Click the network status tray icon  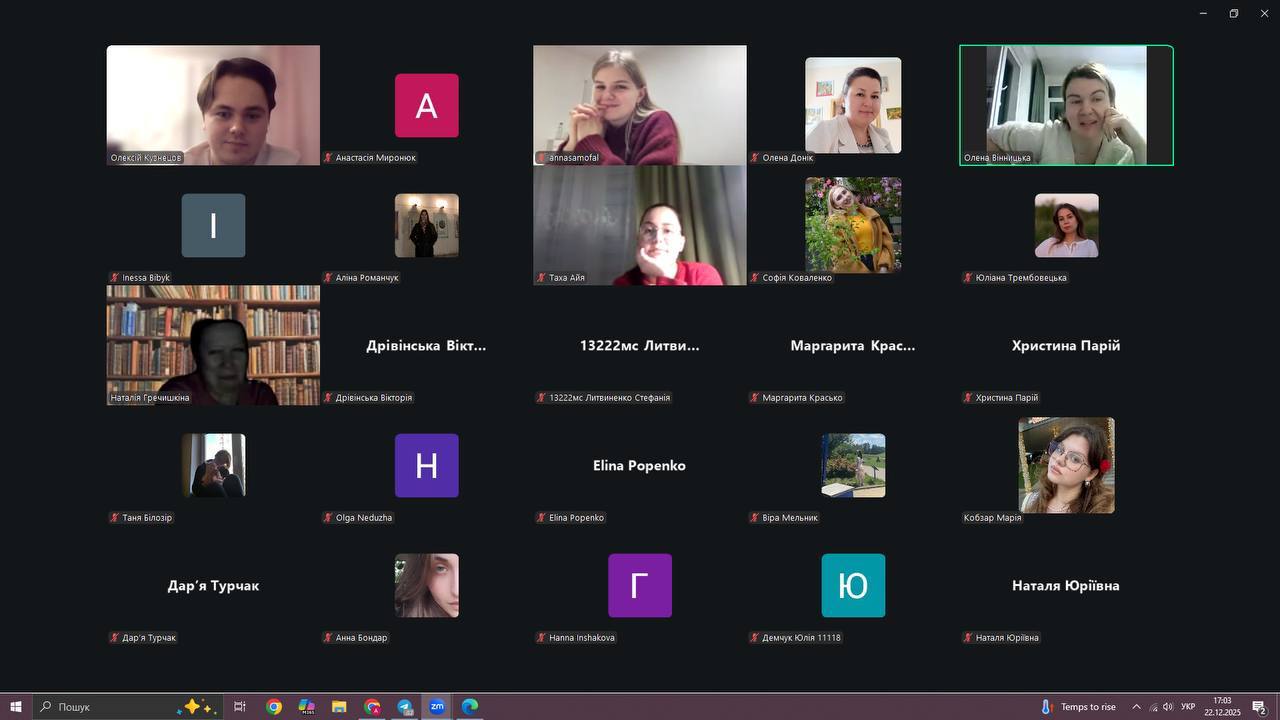click(x=1153, y=707)
